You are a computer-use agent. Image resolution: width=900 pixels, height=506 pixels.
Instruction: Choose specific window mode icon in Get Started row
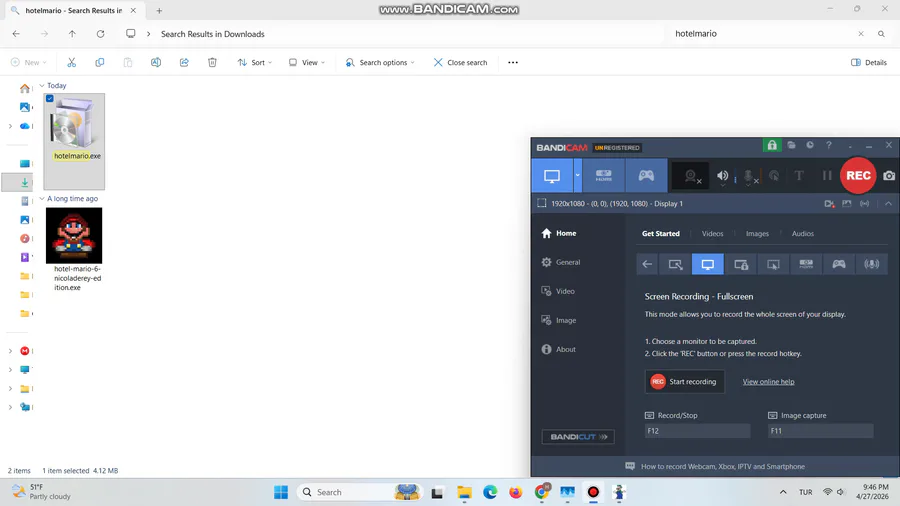(x=773, y=264)
